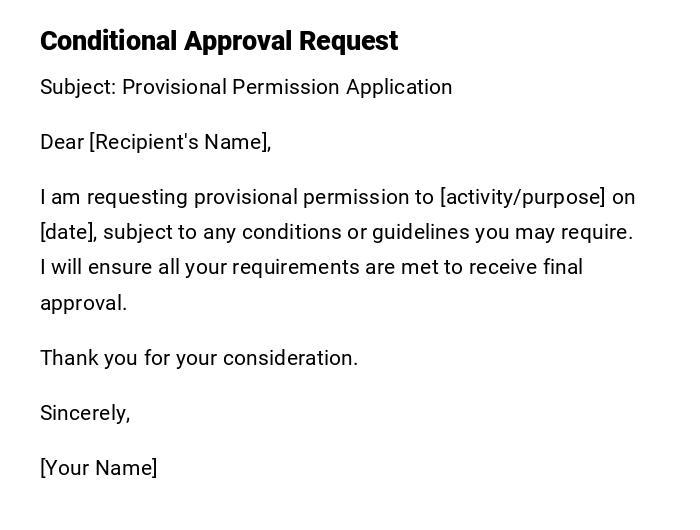The height and width of the screenshot is (530, 700).
Task: Click the Conditional Approval Request heading
Action: [218, 41]
